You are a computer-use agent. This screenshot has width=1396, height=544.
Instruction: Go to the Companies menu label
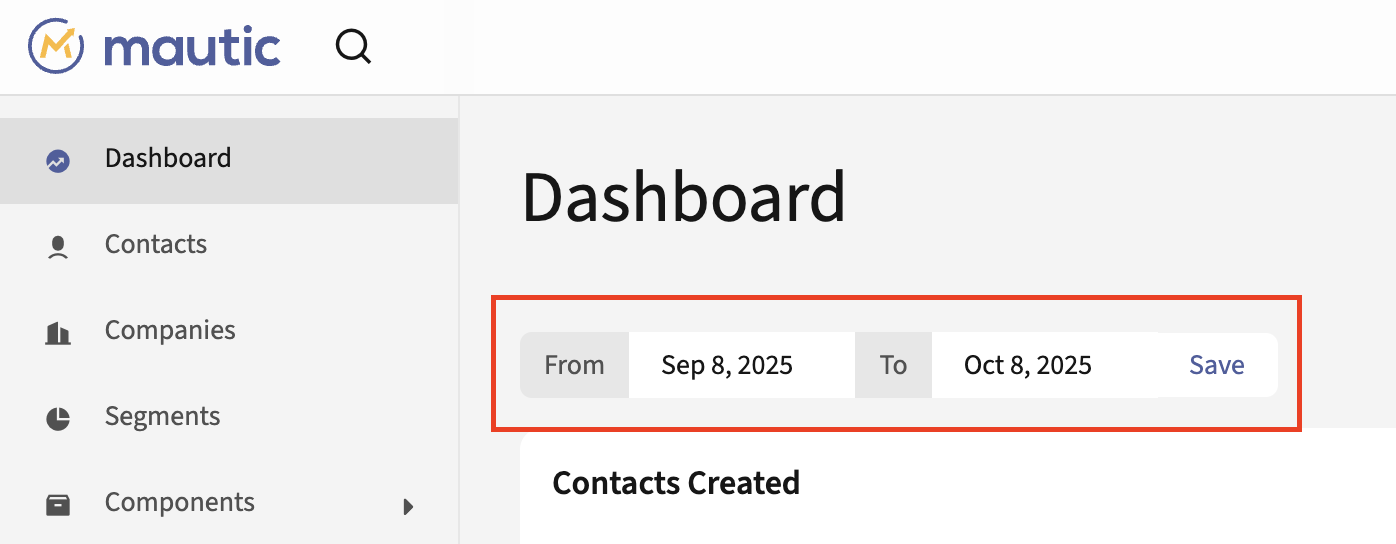pyautogui.click(x=170, y=330)
